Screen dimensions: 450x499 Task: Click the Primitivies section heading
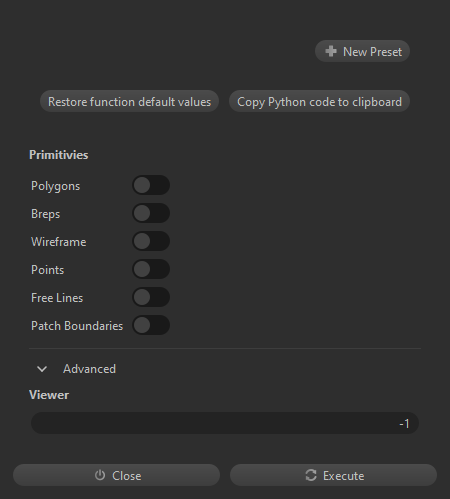pyautogui.click(x=59, y=155)
